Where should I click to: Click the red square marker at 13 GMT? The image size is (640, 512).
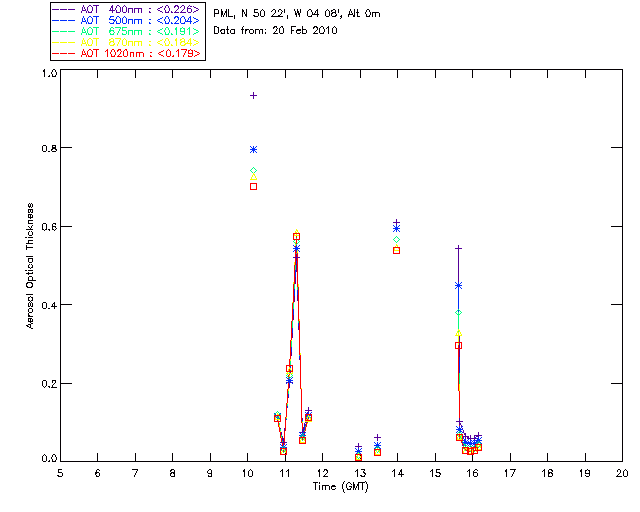(358, 457)
